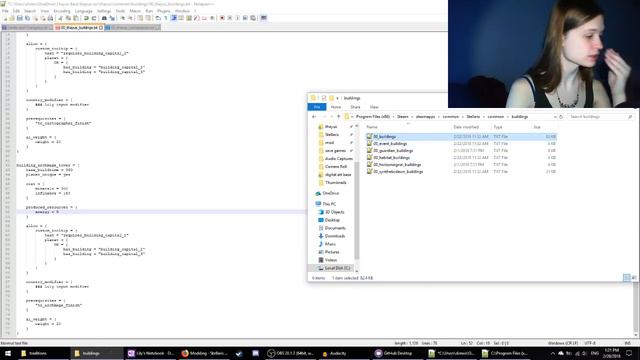The image size is (640, 360).
Task: Select OneDrive in the navigation pane
Action: (330, 193)
